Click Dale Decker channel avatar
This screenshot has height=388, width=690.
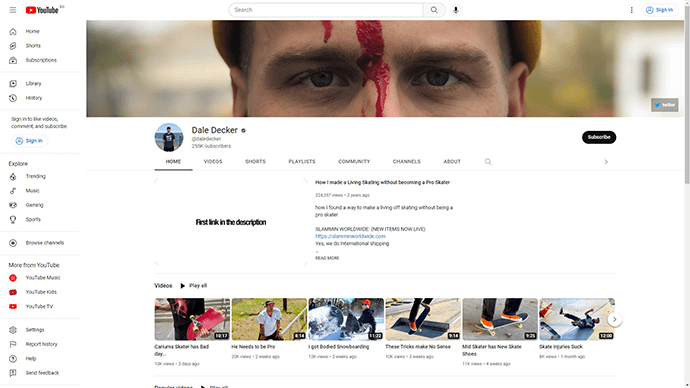(169, 137)
